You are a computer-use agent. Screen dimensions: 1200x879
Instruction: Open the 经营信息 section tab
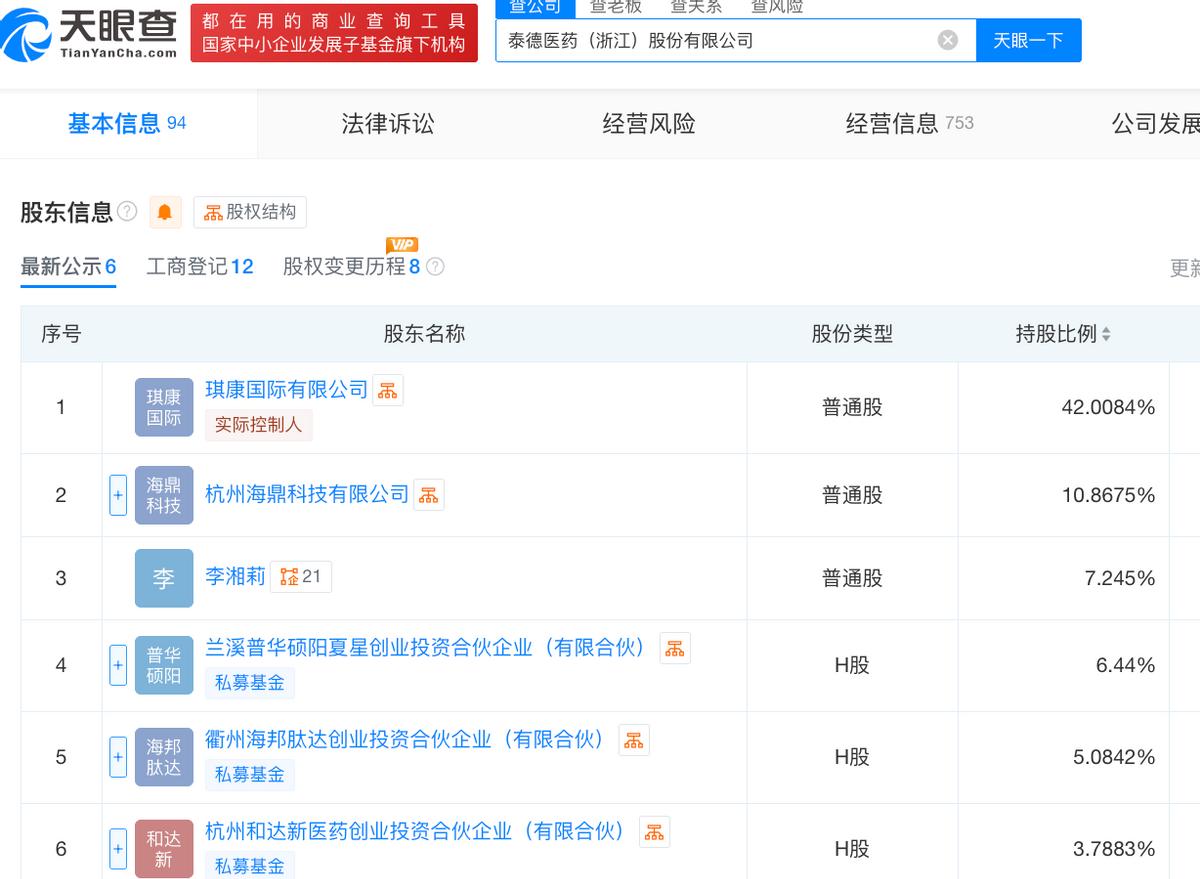click(x=909, y=123)
